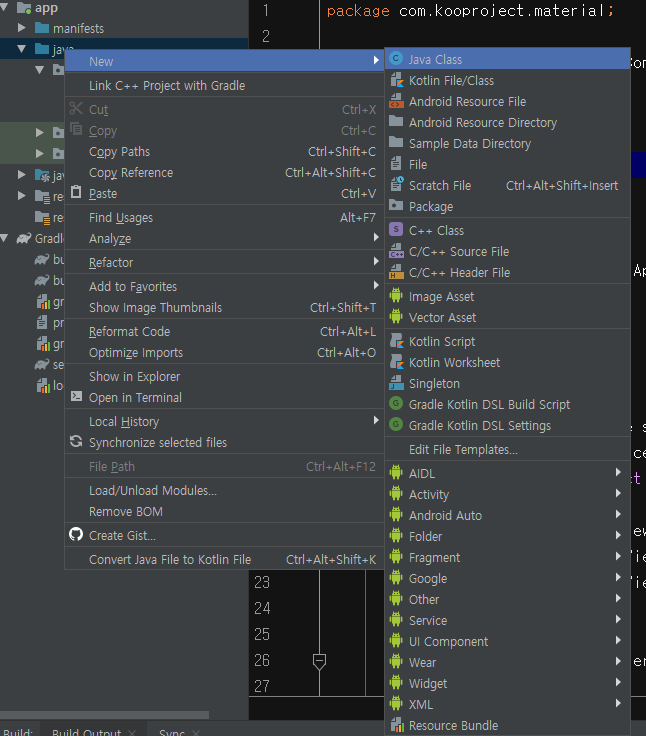Viewport: 646px width, 736px height.
Task: Click the Resource Bundle icon
Action: click(x=397, y=725)
